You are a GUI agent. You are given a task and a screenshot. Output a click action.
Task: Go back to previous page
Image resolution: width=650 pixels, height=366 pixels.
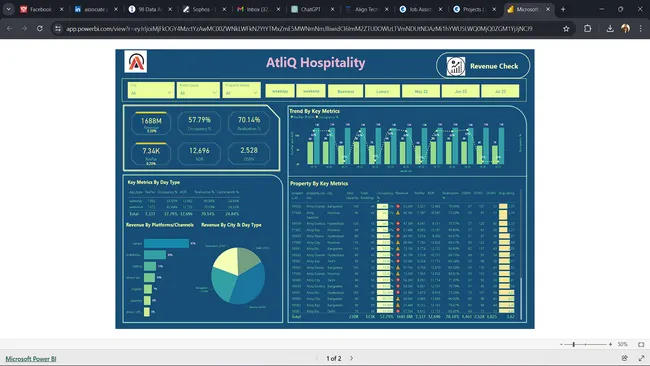point(9,29)
